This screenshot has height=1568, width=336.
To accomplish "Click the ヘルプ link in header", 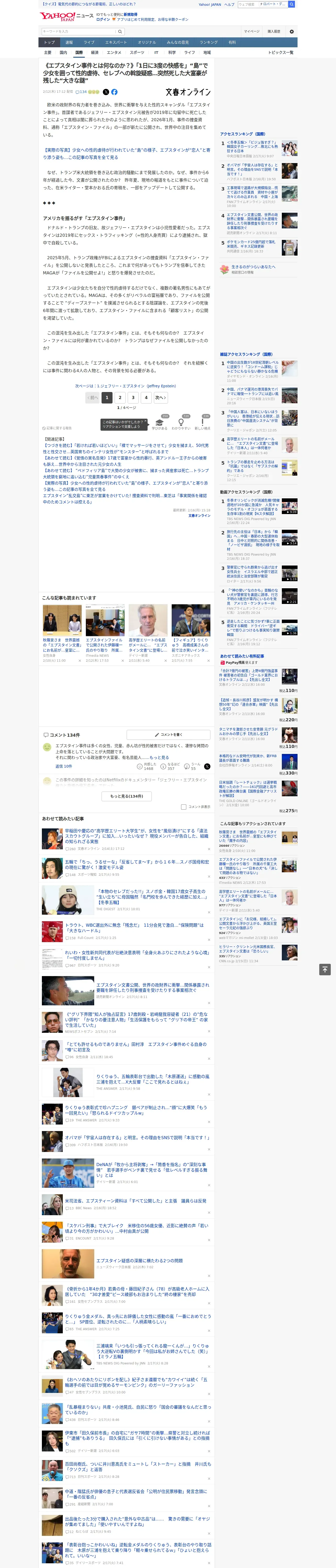I will [229, 4].
